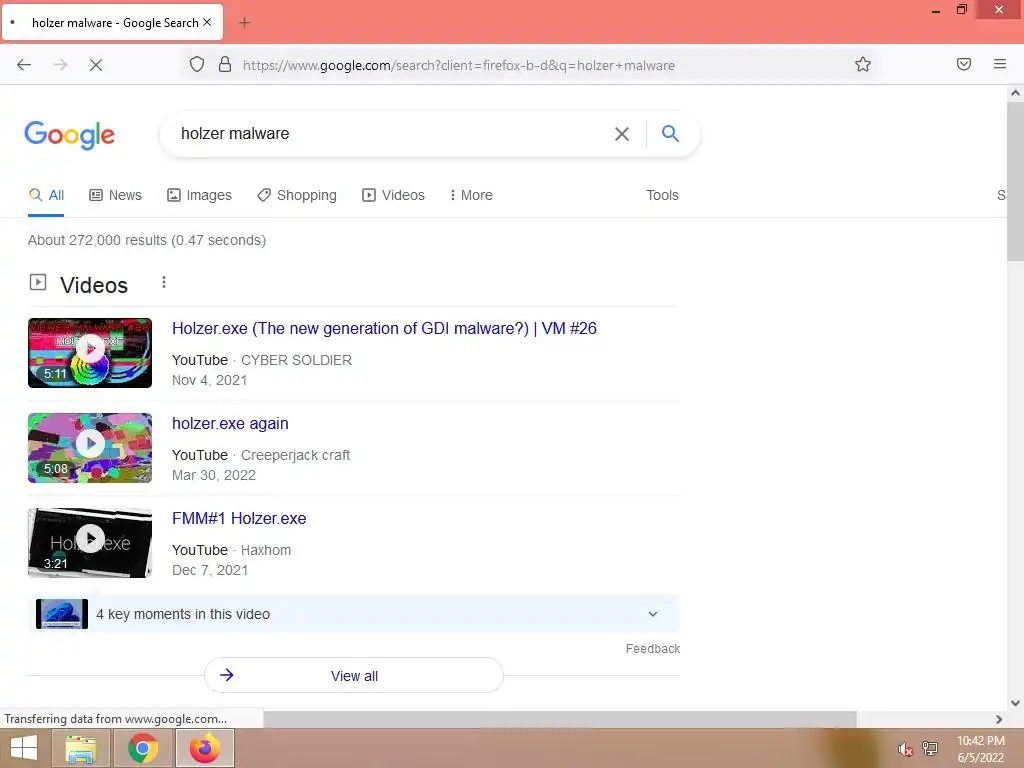Click the key moments preview thumbnail
1024x768 pixels.
[62, 614]
